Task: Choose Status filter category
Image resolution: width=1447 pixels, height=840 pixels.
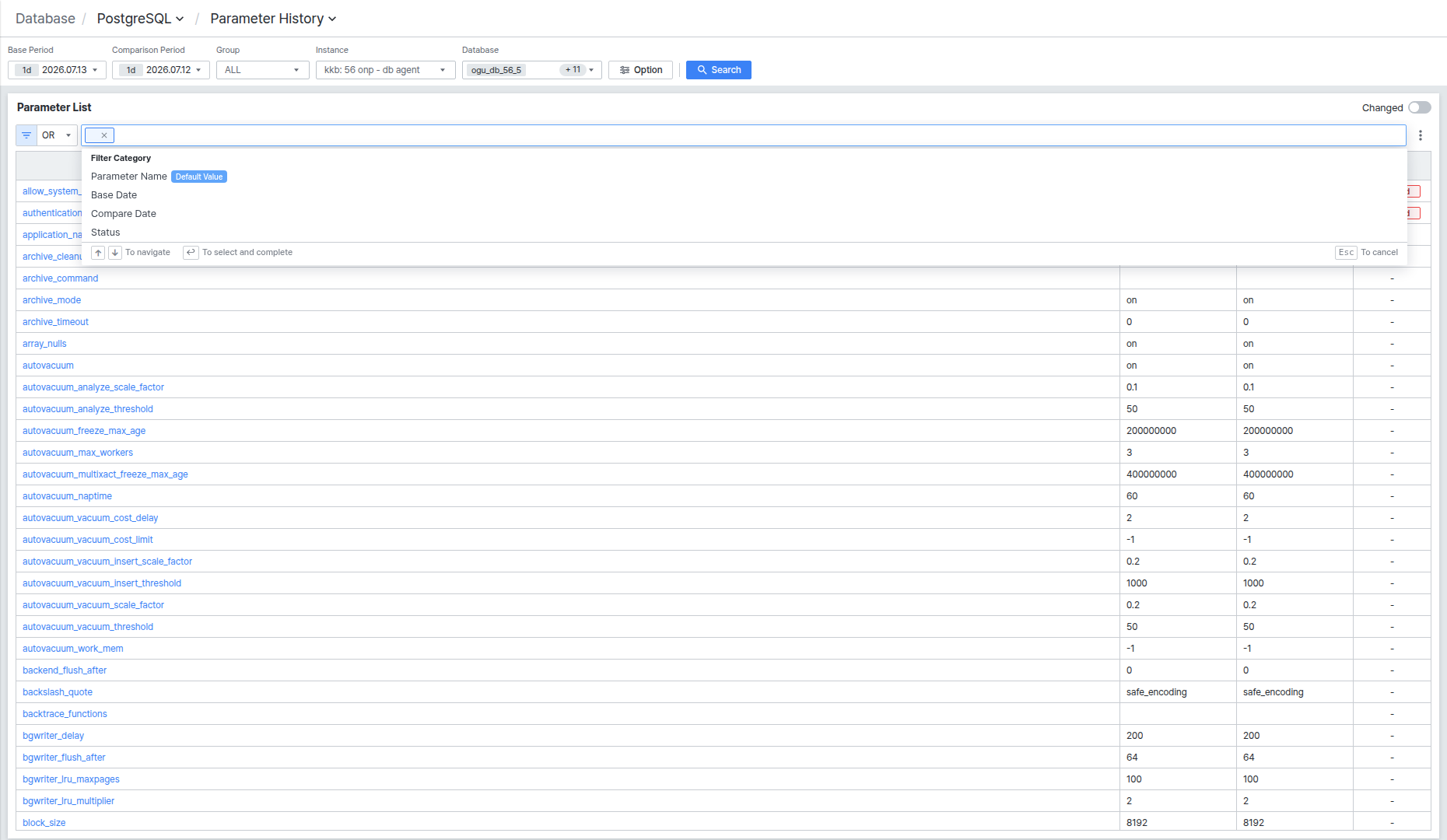Action: [106, 233]
